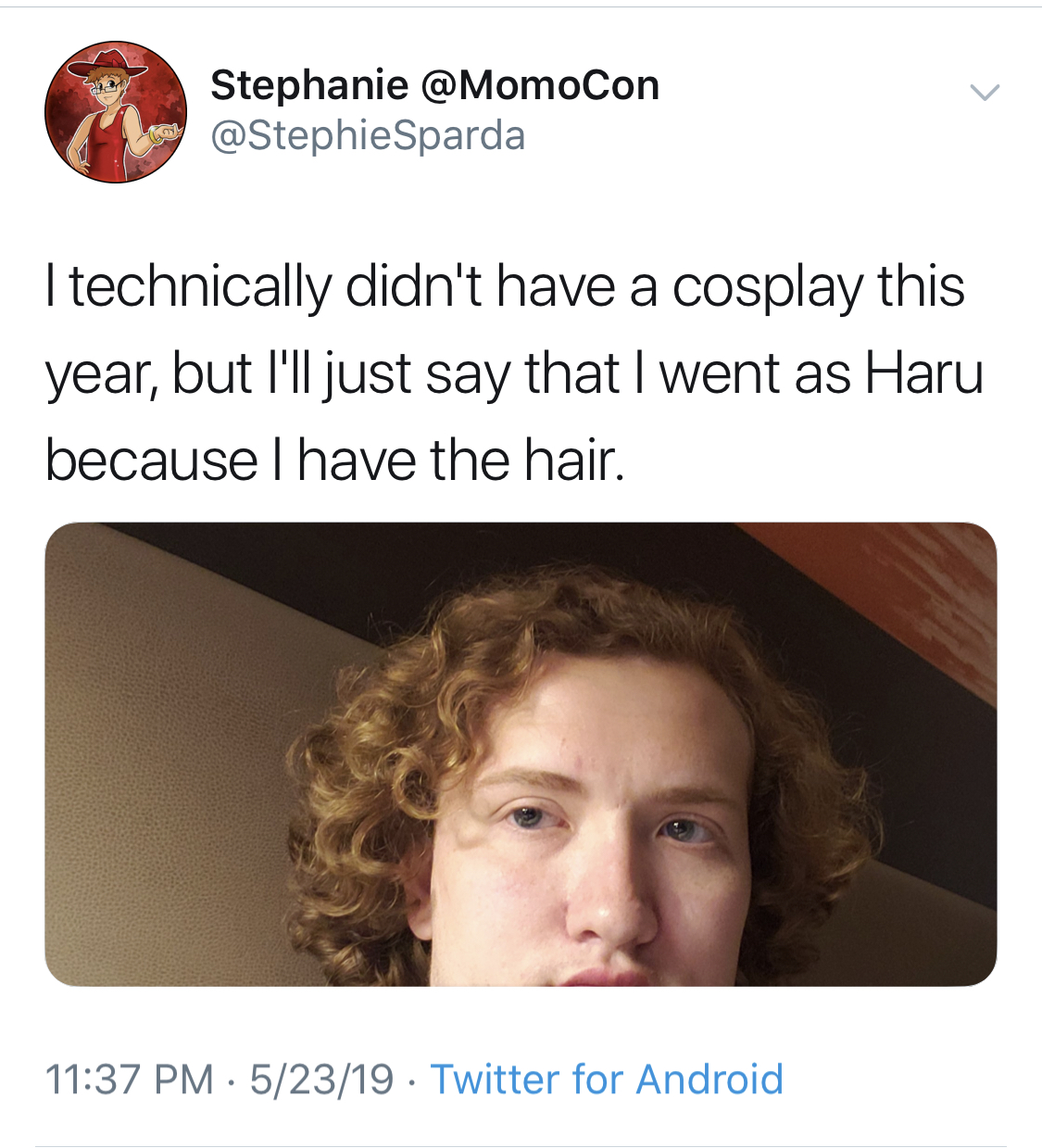Click the word cosplay in the tweet
The width and height of the screenshot is (1042, 1148).
click(x=768, y=288)
